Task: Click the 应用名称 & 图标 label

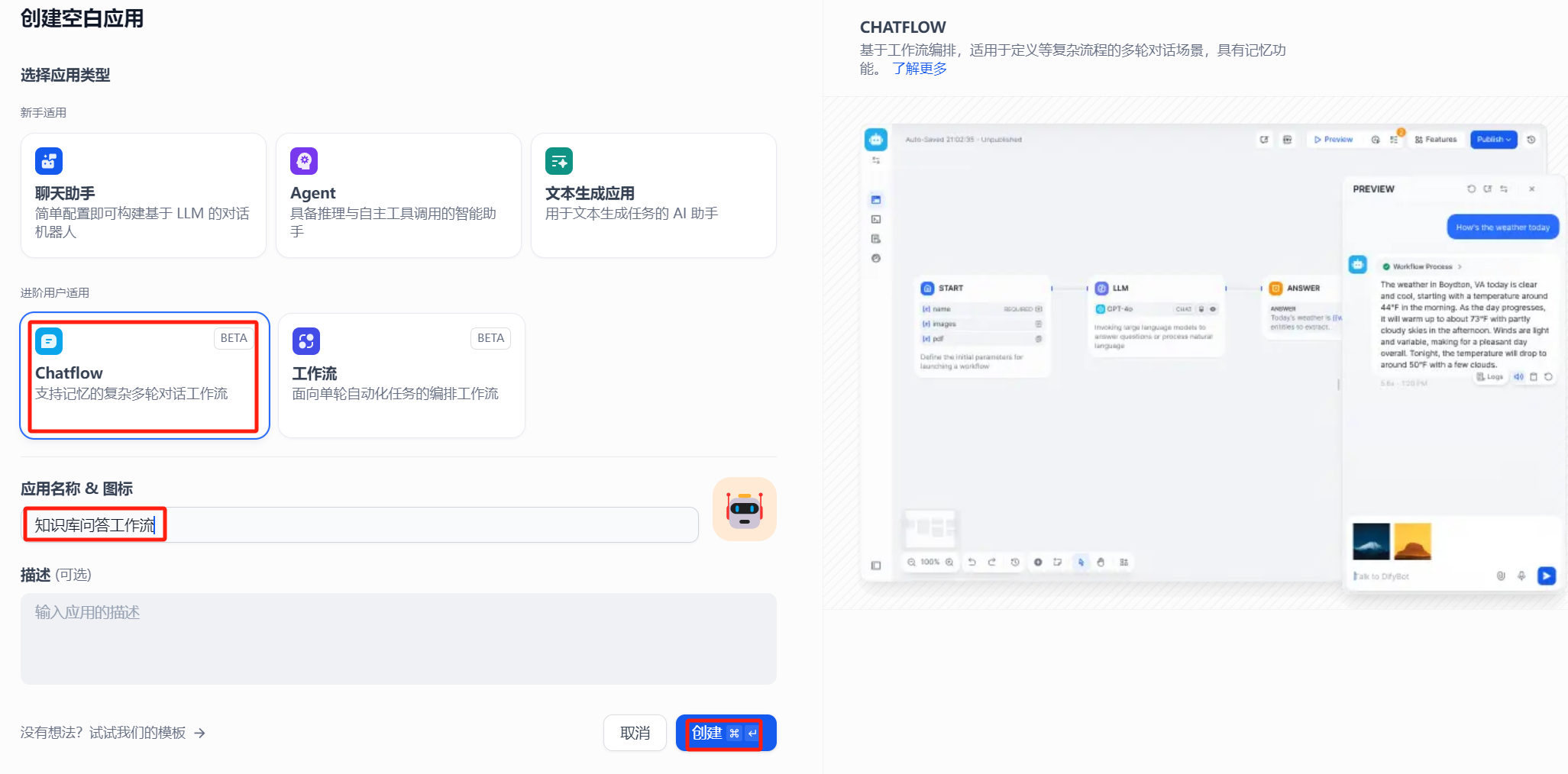Action: (77, 489)
